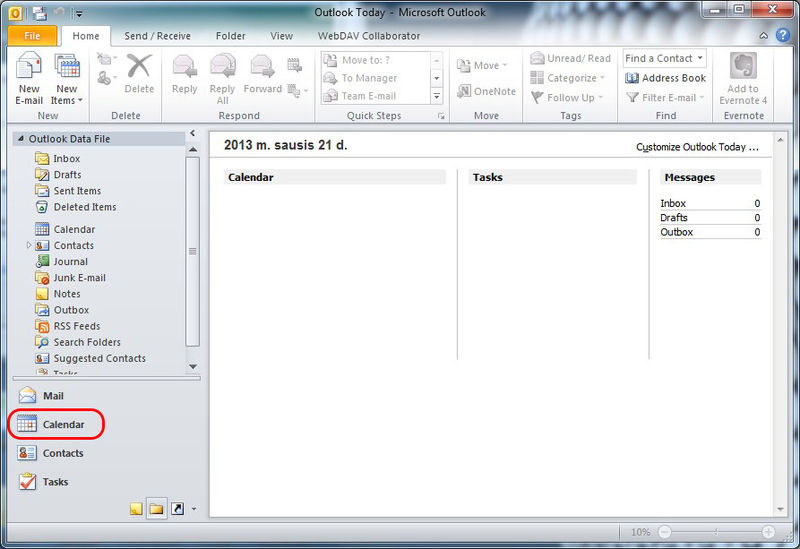Click the Reply button
The width and height of the screenshot is (800, 549).
coord(184,74)
